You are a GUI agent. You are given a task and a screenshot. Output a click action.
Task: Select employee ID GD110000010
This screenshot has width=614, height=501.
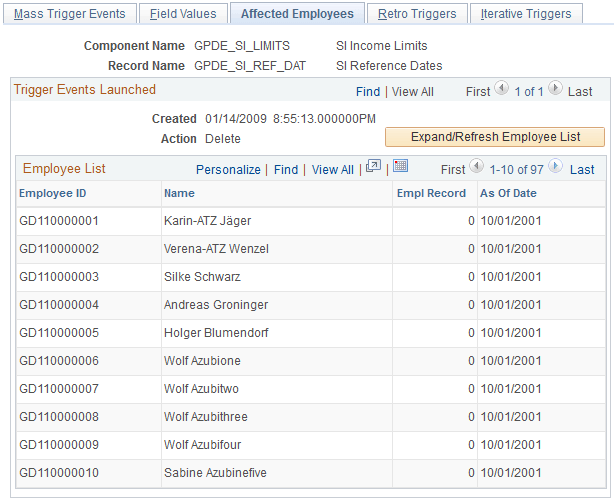coord(59,473)
